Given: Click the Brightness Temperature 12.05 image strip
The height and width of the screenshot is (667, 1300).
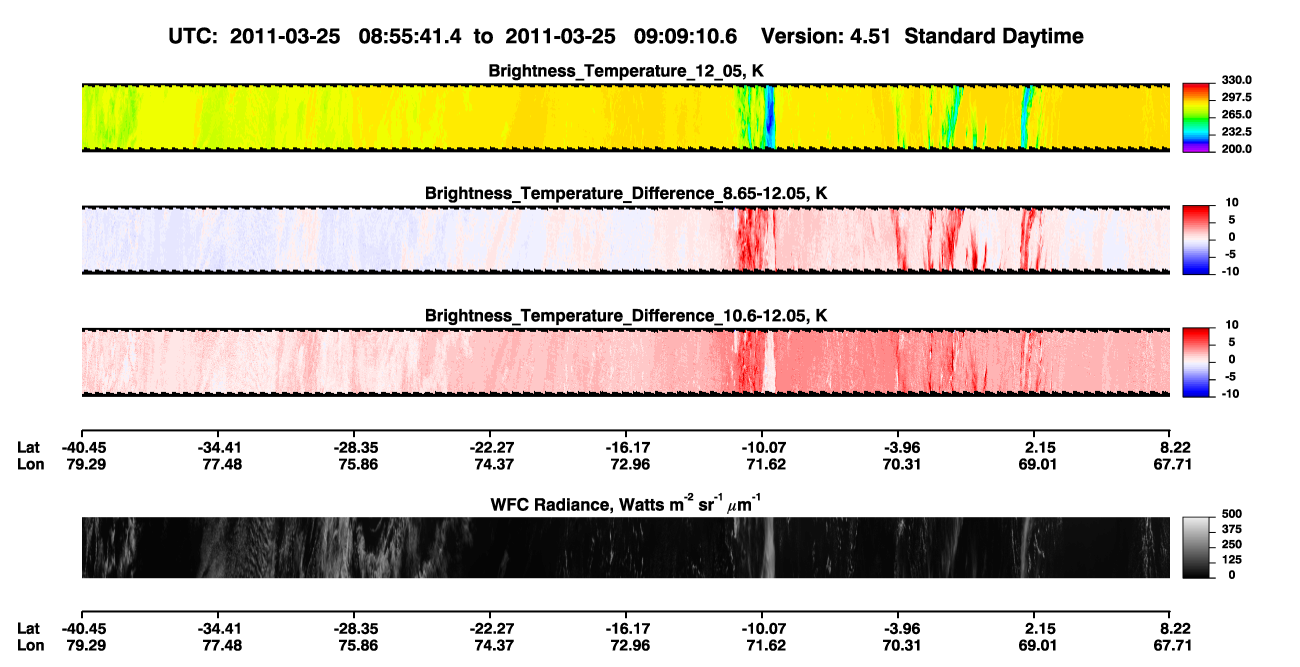Looking at the screenshot, I should tap(625, 118).
